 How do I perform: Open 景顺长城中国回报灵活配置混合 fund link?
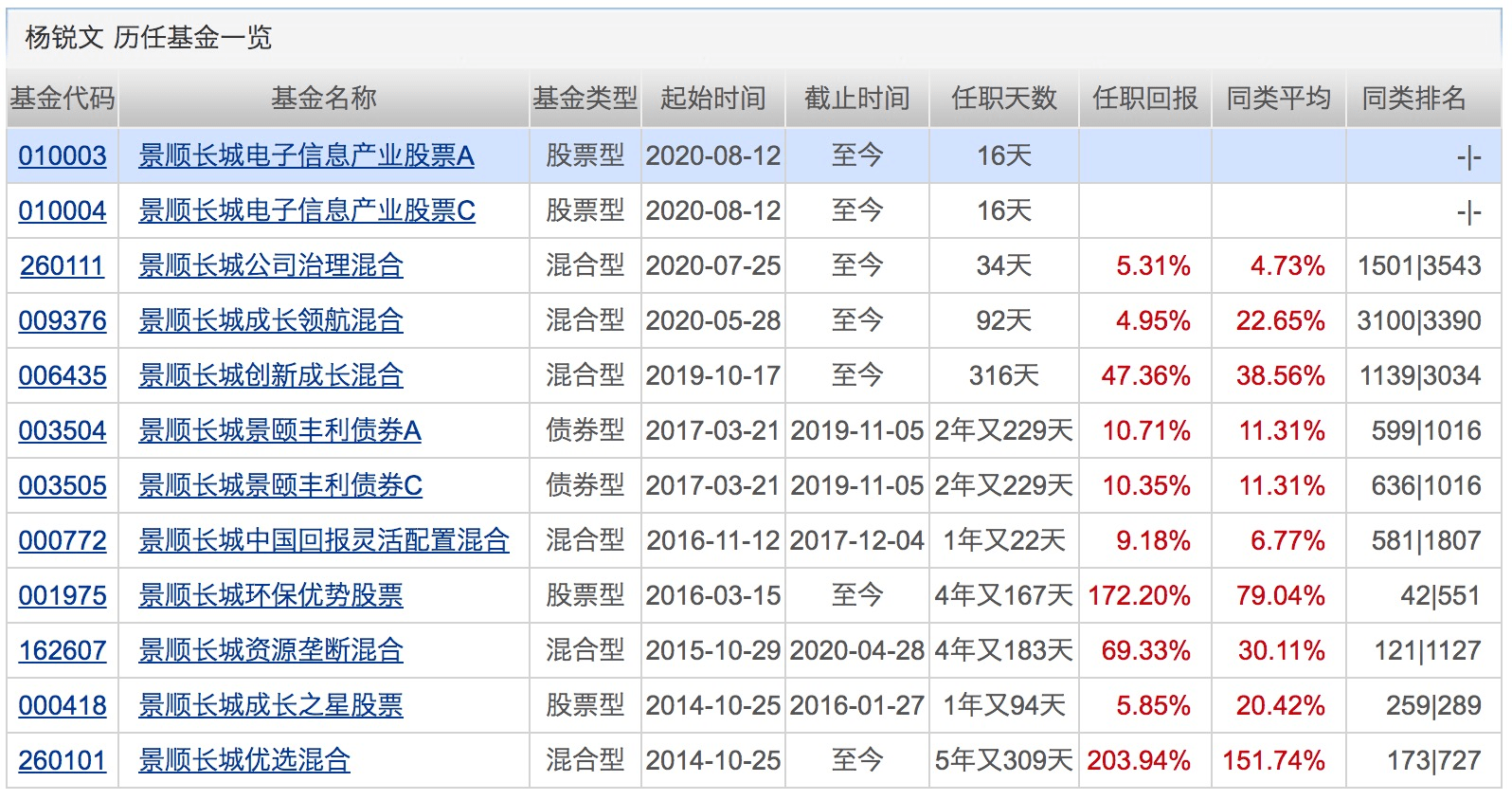click(324, 540)
